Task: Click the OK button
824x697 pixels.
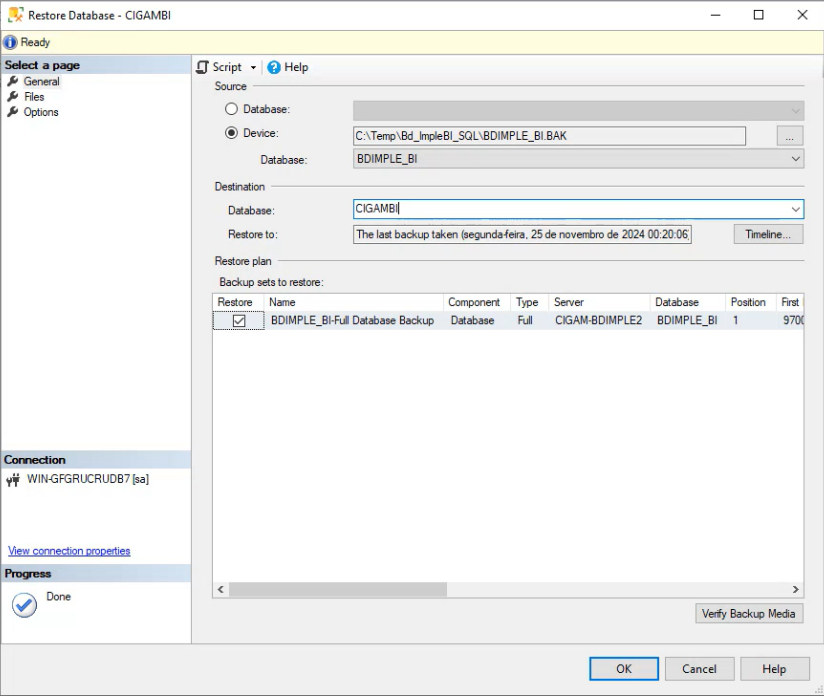Action: click(x=624, y=669)
